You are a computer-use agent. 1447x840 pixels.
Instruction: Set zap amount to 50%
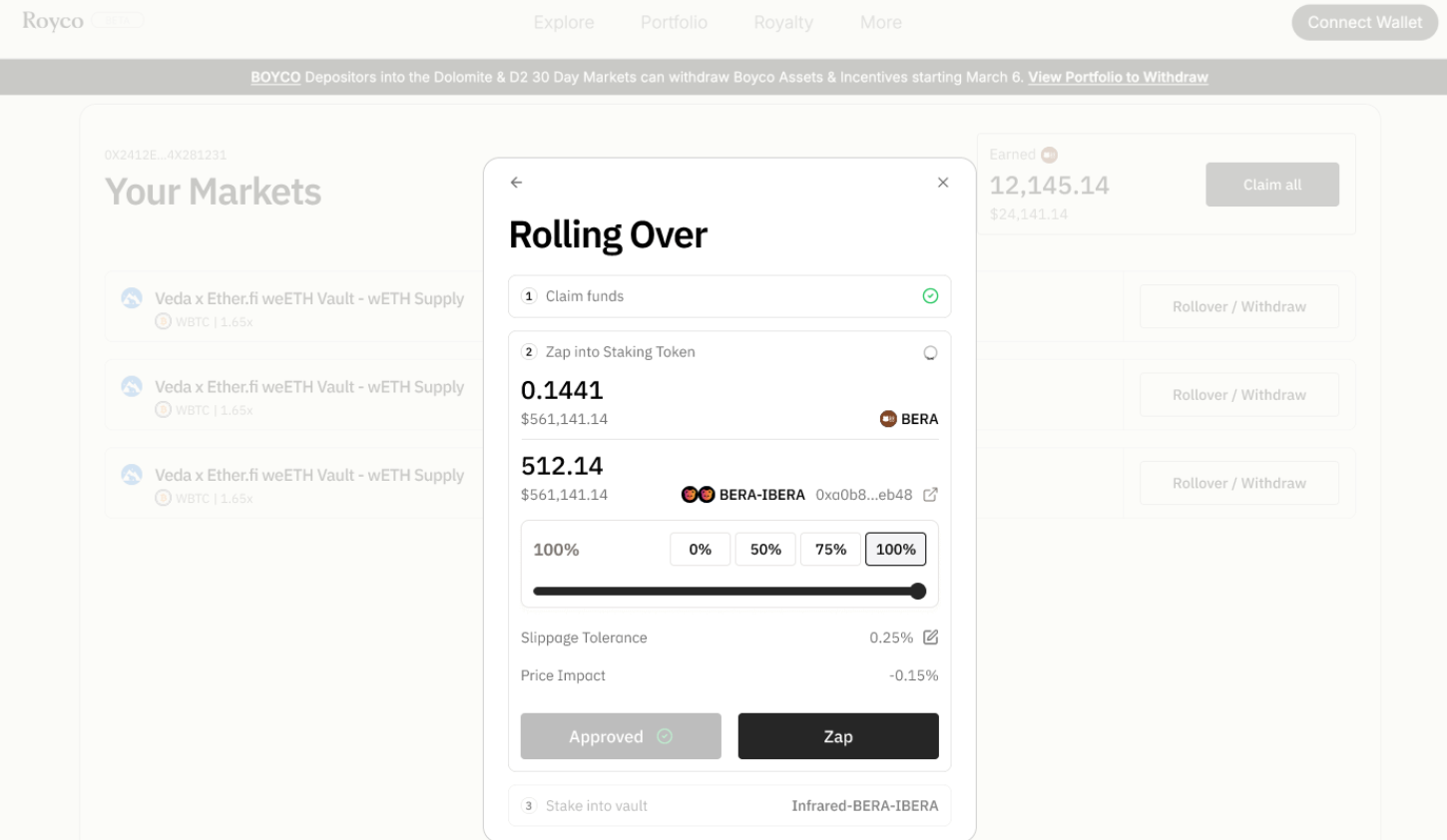coord(765,550)
